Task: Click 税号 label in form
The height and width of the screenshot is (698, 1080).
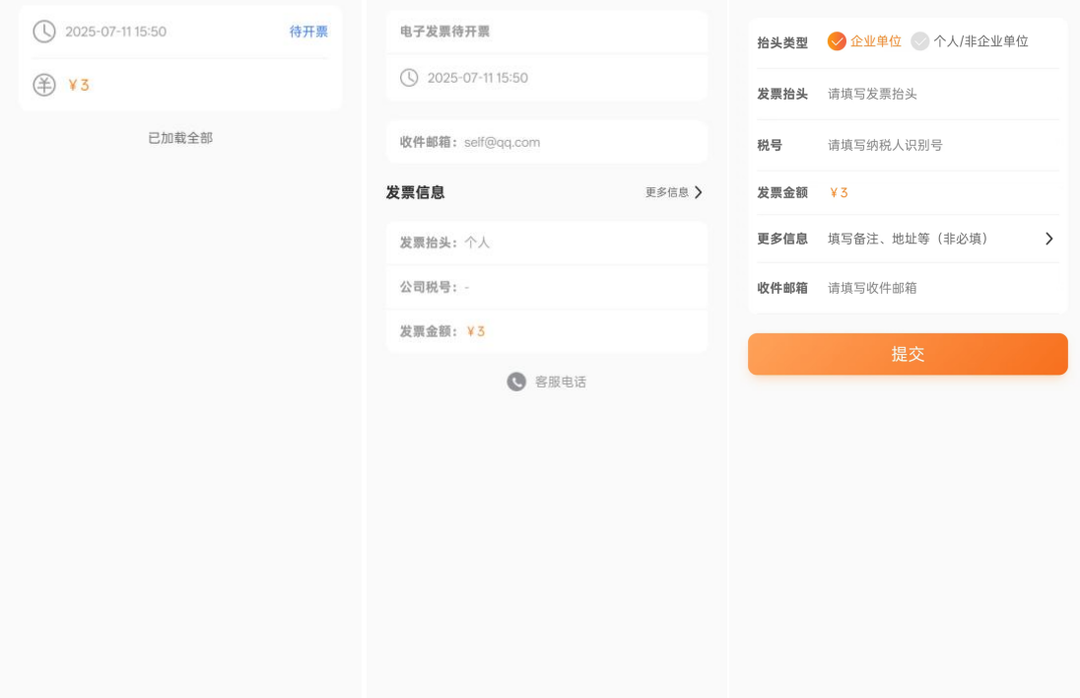Action: [769, 145]
